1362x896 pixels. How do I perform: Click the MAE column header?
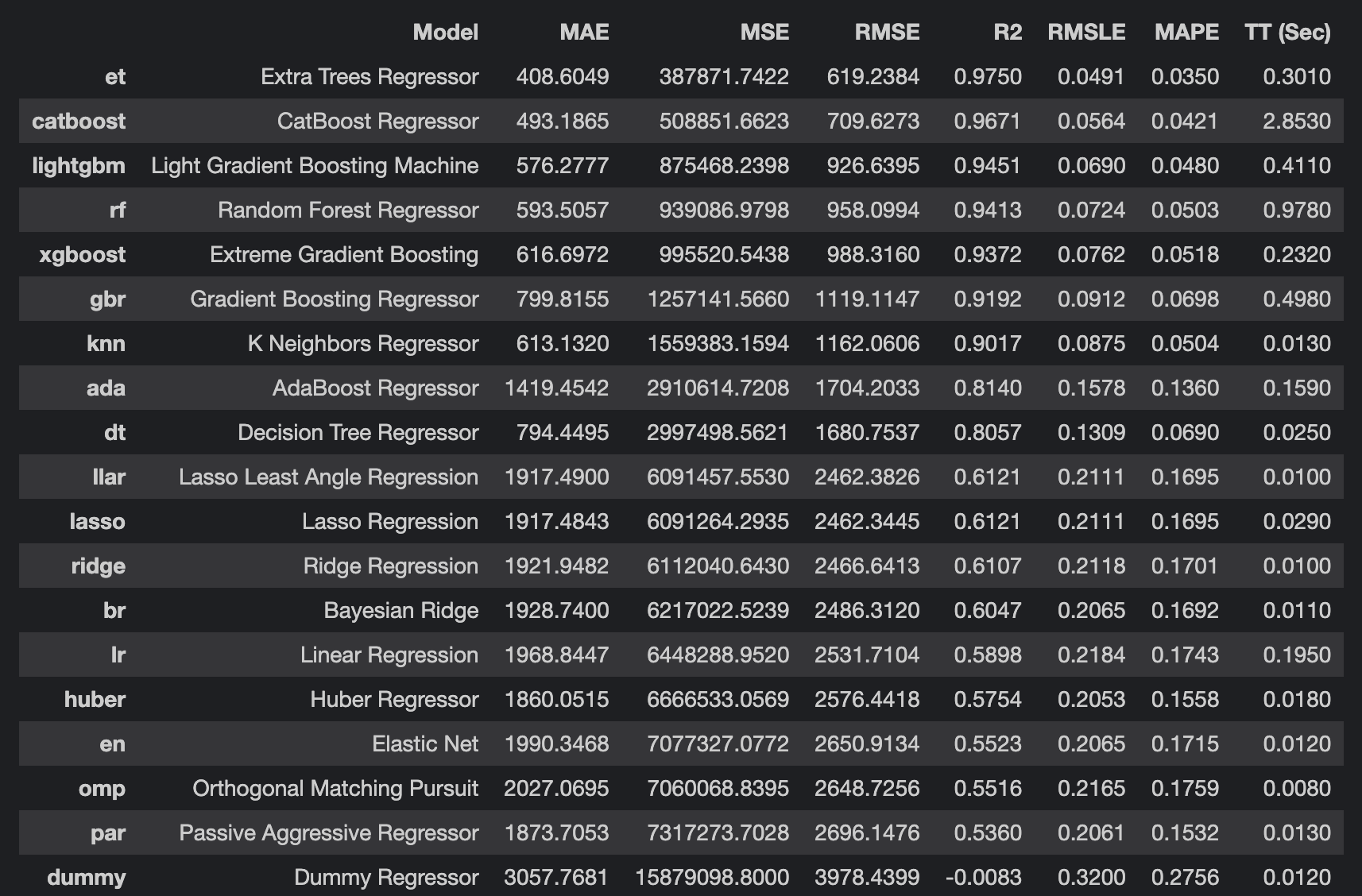click(x=584, y=32)
